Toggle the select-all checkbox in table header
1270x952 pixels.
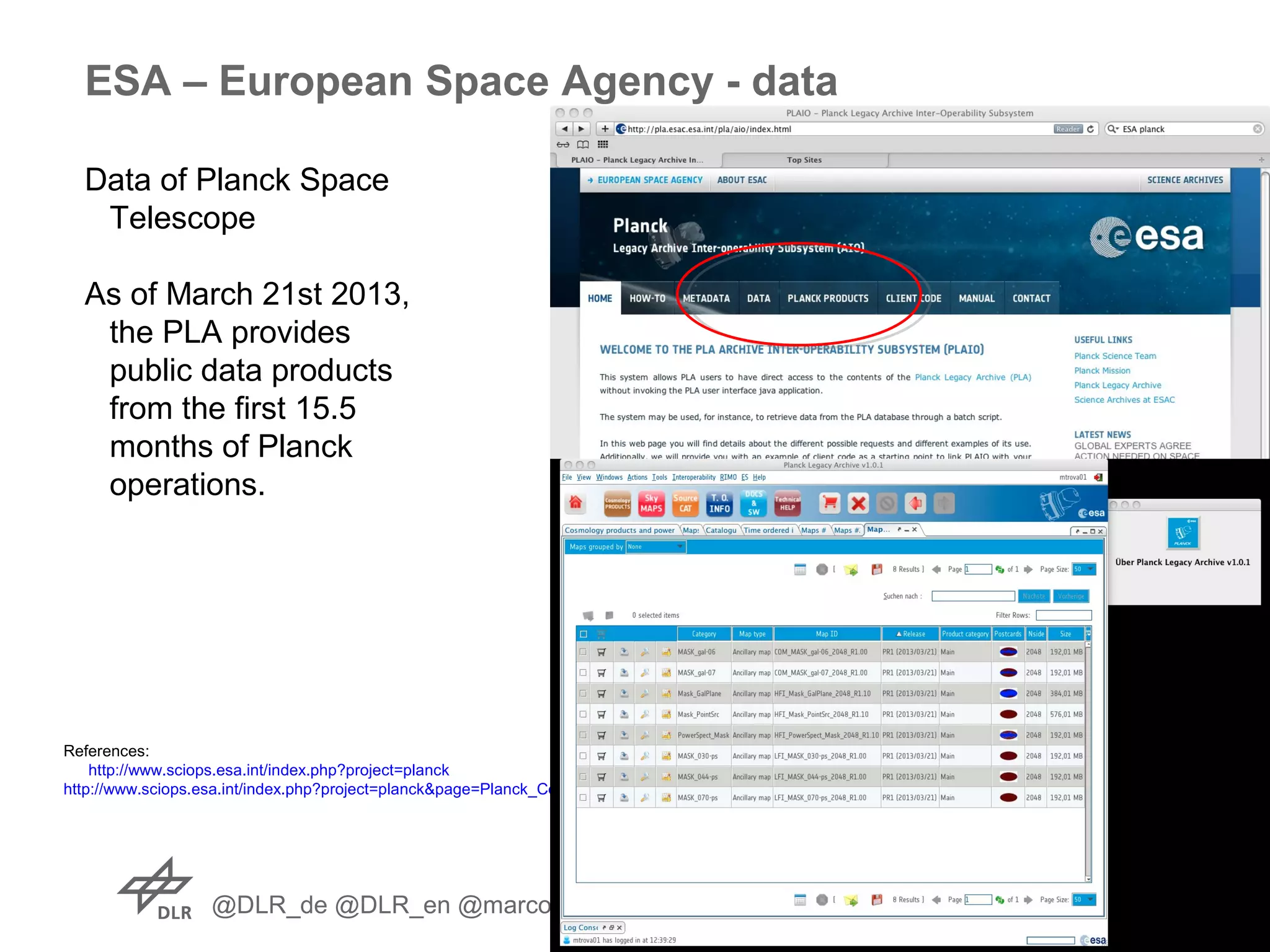pyautogui.click(x=584, y=634)
